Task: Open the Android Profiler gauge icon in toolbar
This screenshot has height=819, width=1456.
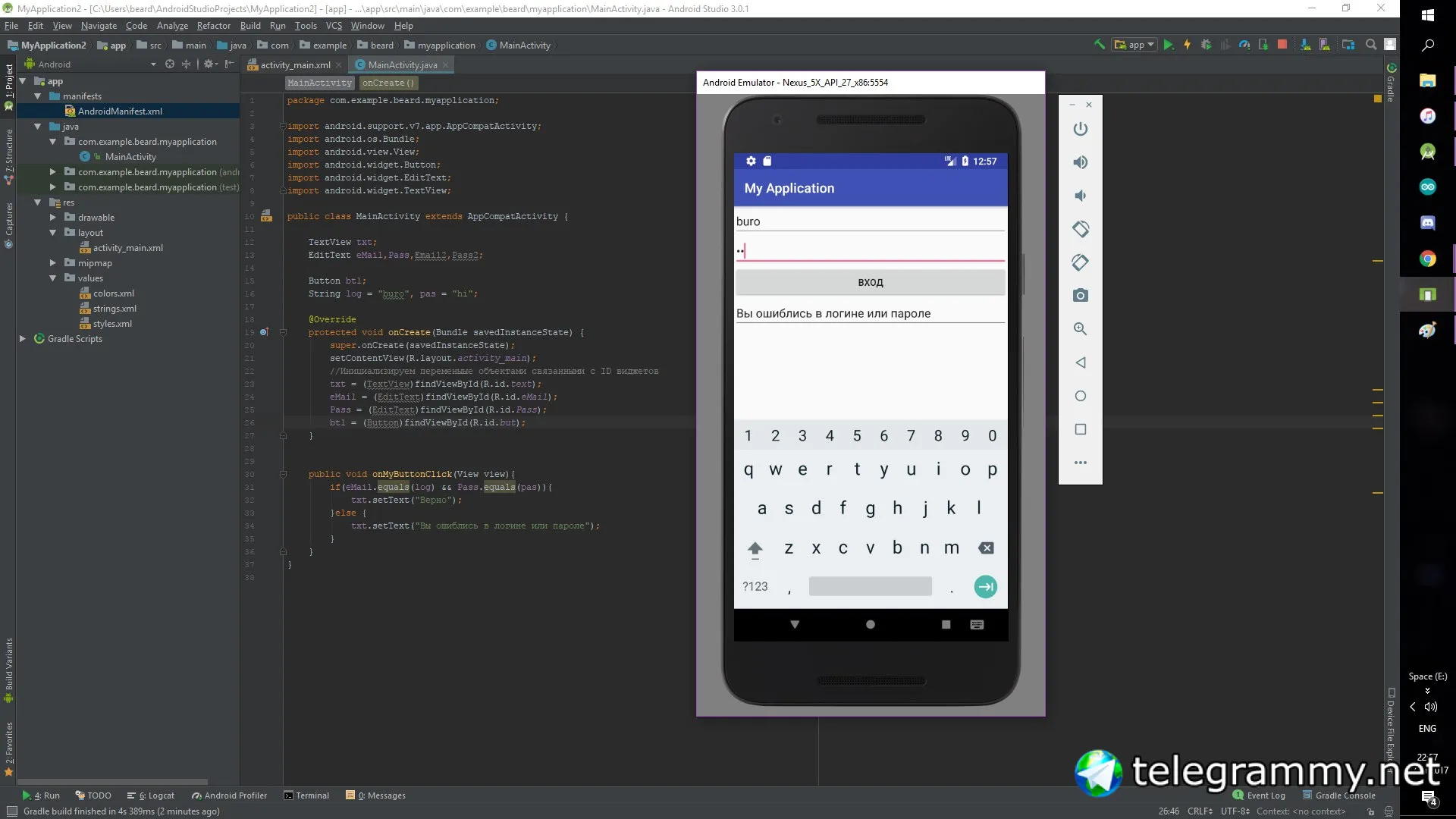Action: pyautogui.click(x=1244, y=45)
